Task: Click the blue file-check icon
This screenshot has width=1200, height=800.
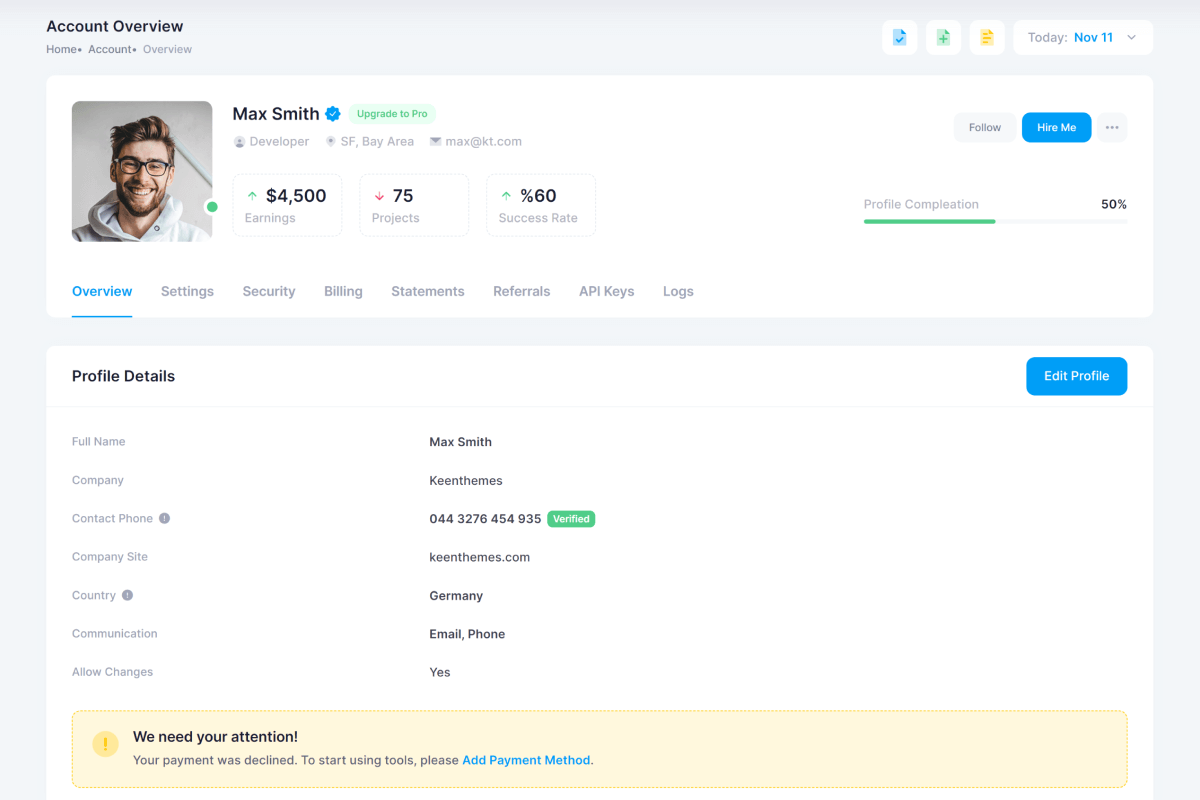Action: 899,38
